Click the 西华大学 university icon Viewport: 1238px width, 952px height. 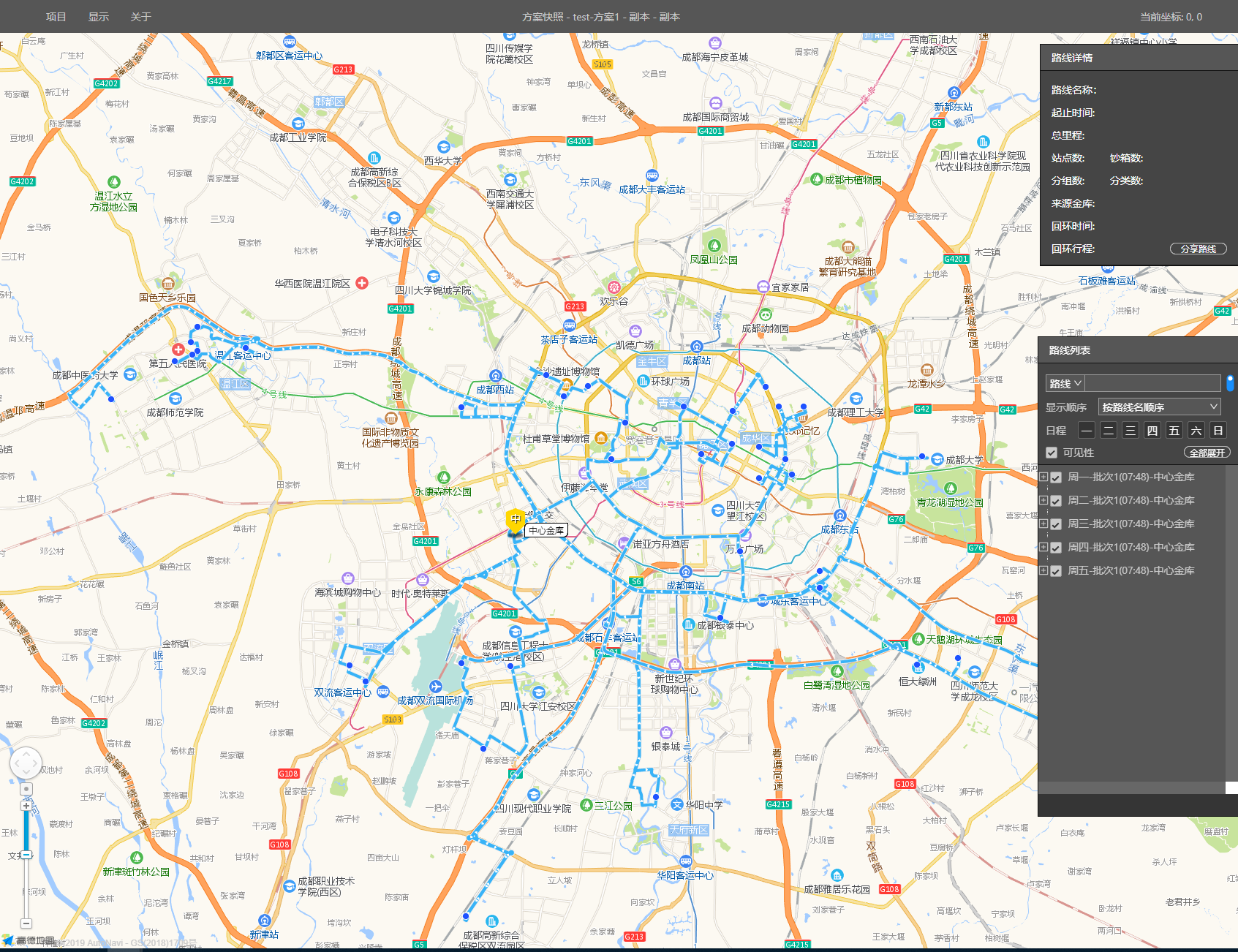click(x=443, y=147)
